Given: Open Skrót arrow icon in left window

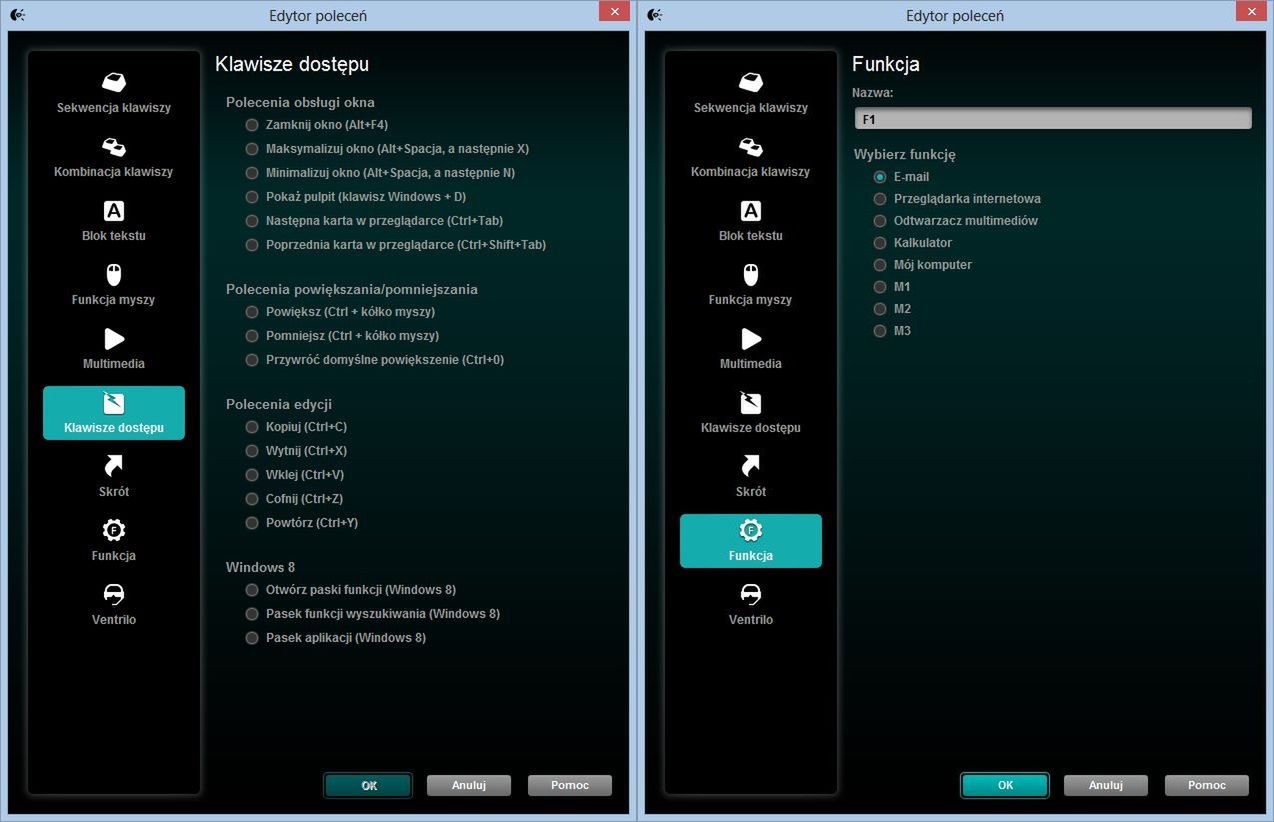Looking at the screenshot, I should pos(114,466).
